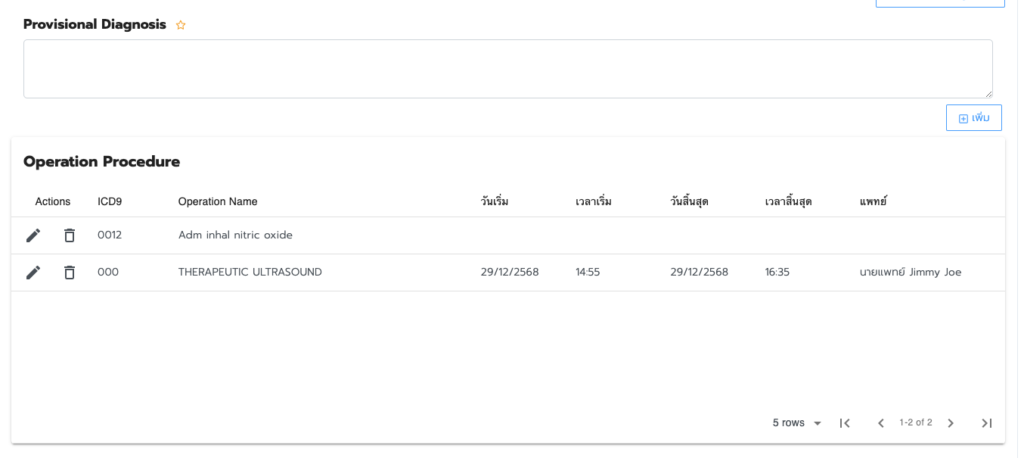Click the นายแพทย์ Jimmy Joe doctor cell
Screen dimensions: 1024x458
[910, 272]
